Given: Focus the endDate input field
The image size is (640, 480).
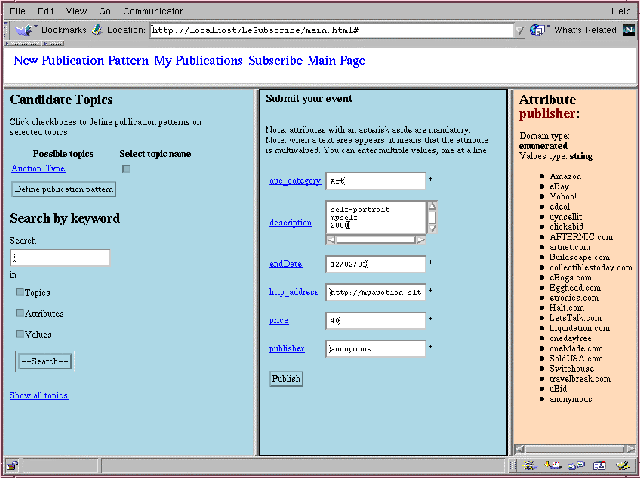Looking at the screenshot, I should (376, 264).
